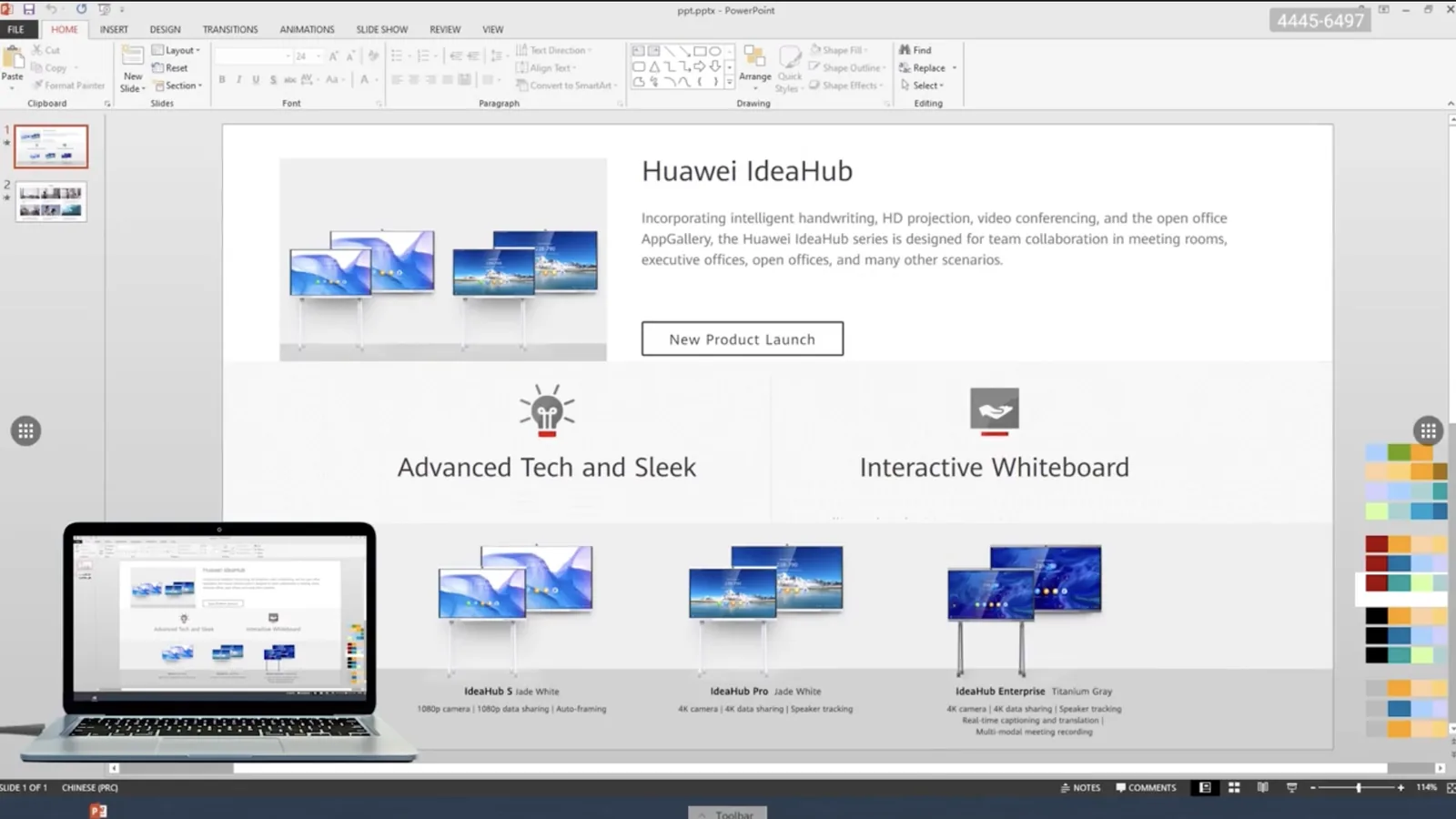Click the New Product Launch button on slide
The image size is (1456, 819).
tap(743, 339)
